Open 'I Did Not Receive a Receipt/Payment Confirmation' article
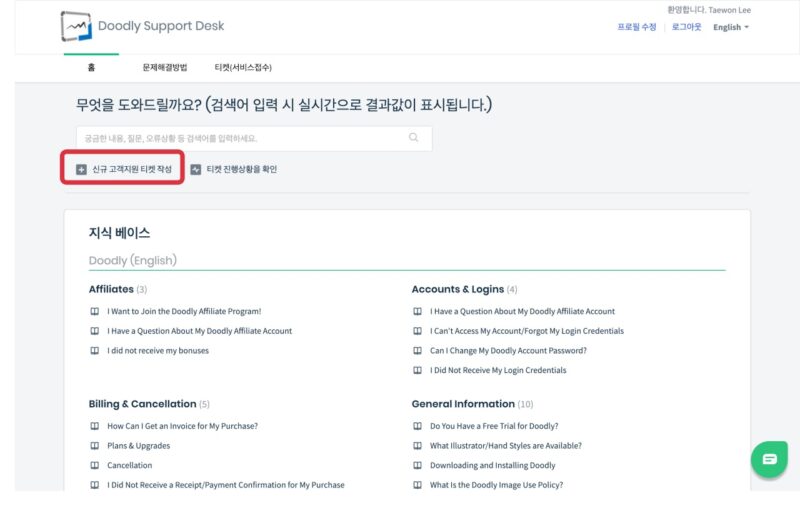 click(226, 485)
